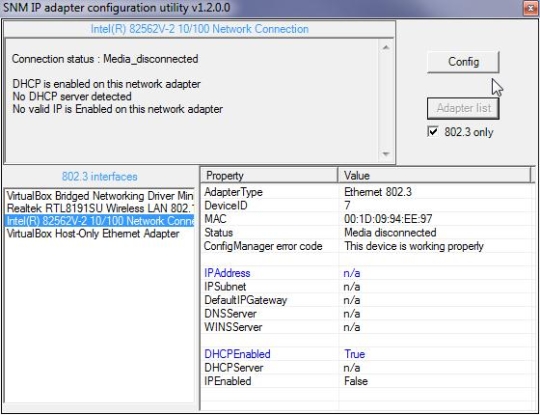The width and height of the screenshot is (540, 415).
Task: Click status pane scroll down arrow
Action: (386, 154)
